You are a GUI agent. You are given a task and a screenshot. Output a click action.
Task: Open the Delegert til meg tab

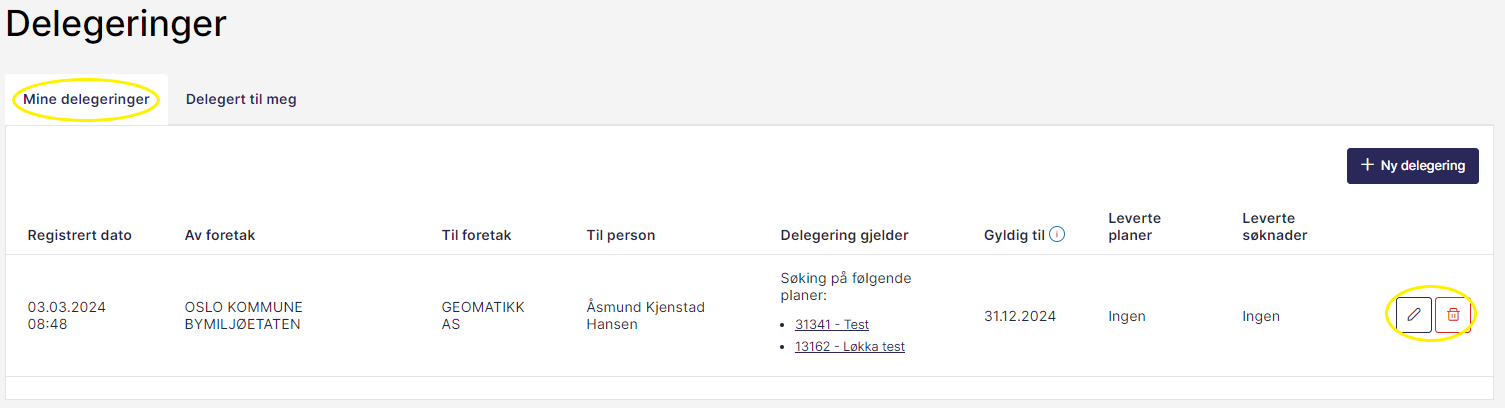coord(241,100)
